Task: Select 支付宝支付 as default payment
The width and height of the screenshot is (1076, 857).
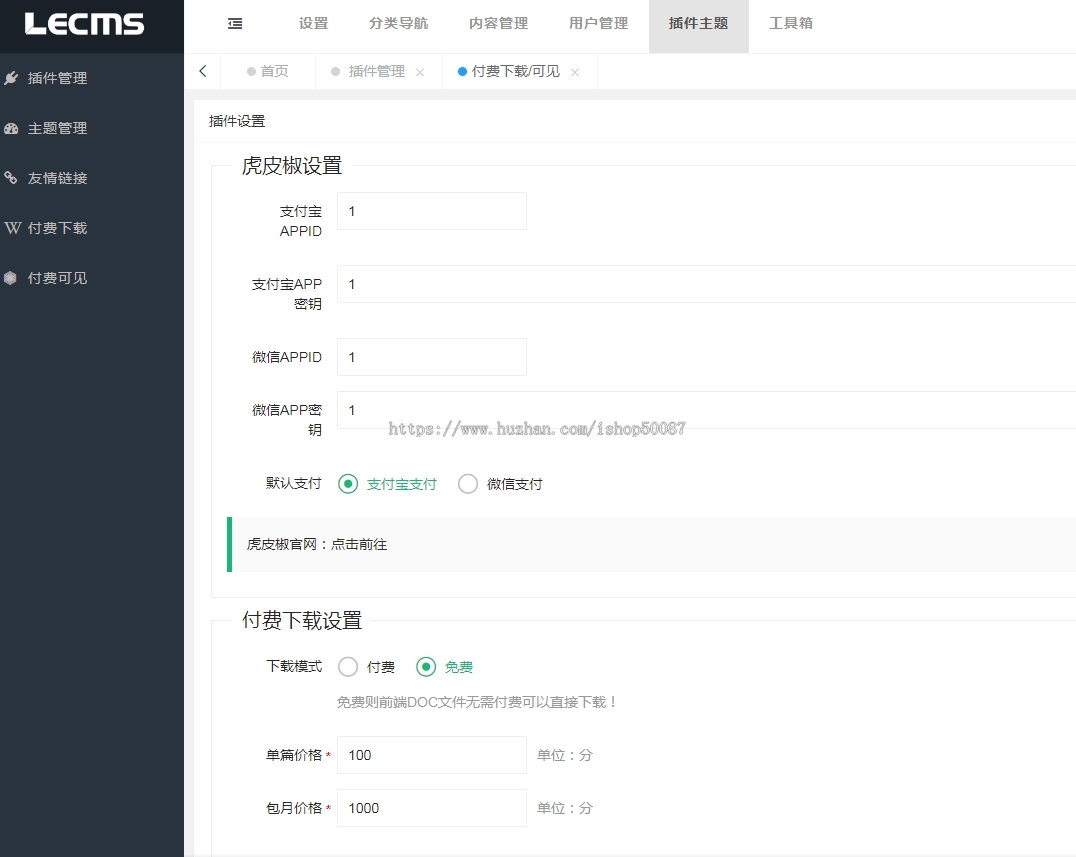Action: pyautogui.click(x=388, y=484)
